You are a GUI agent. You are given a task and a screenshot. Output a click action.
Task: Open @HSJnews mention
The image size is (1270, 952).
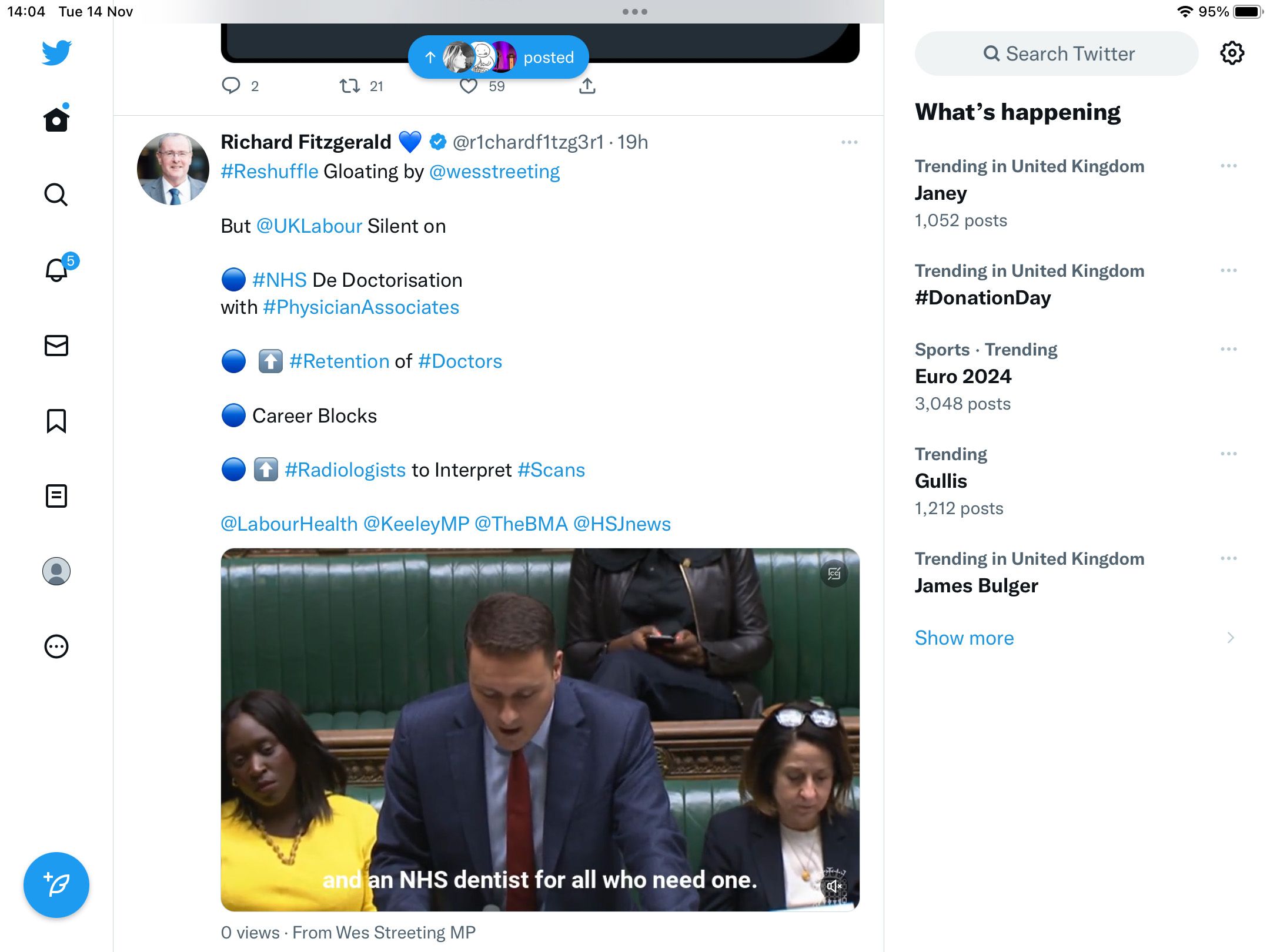[x=622, y=524]
